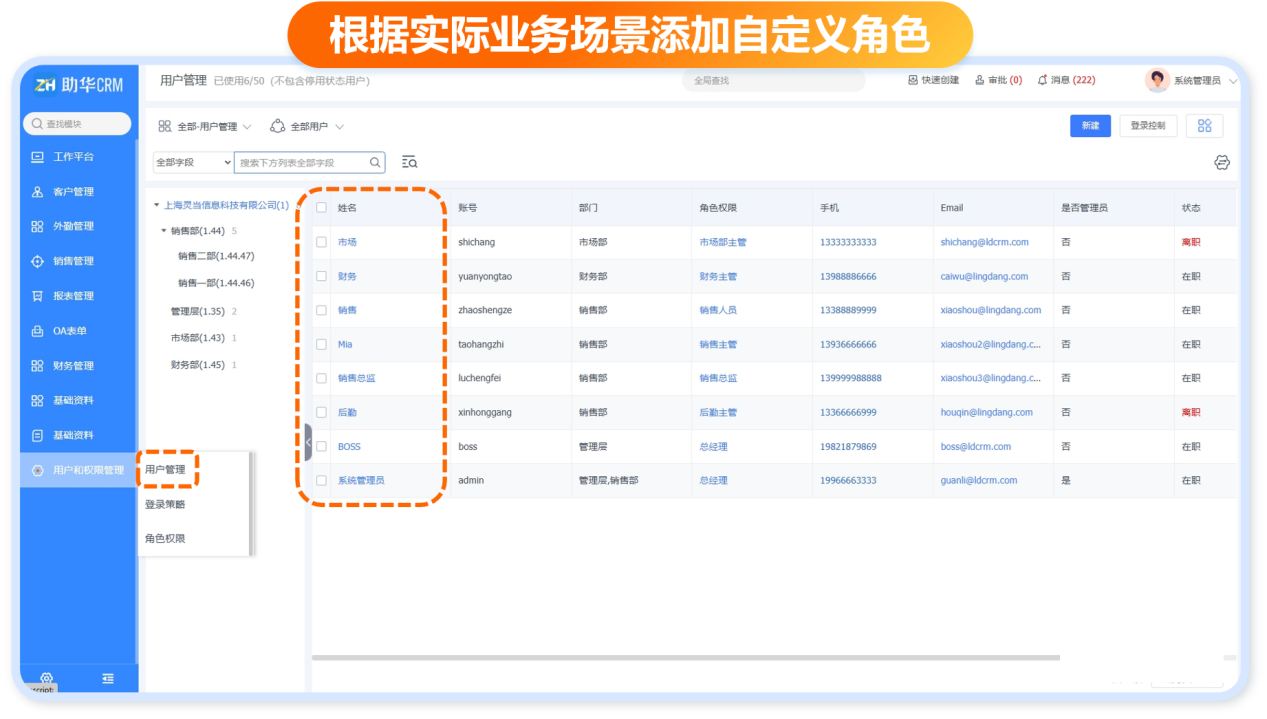Tick the checkbox for the 市场 row

[321, 242]
